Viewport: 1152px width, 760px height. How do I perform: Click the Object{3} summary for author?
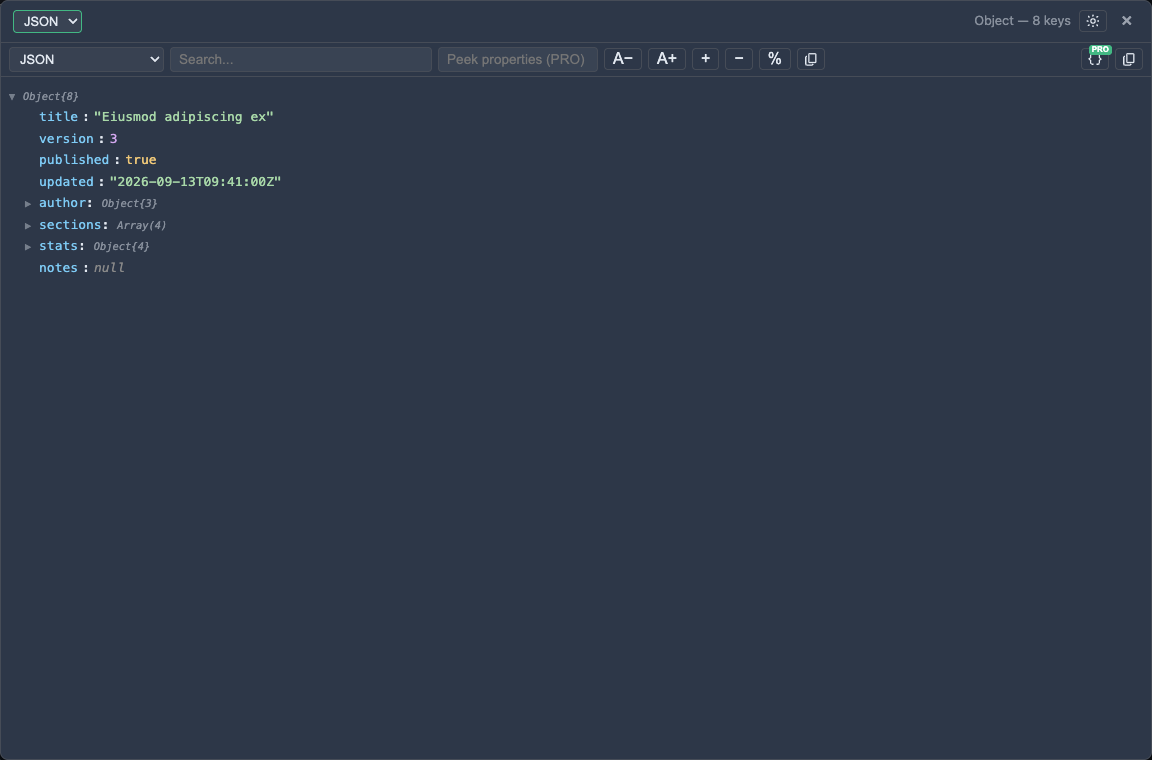pos(129,204)
